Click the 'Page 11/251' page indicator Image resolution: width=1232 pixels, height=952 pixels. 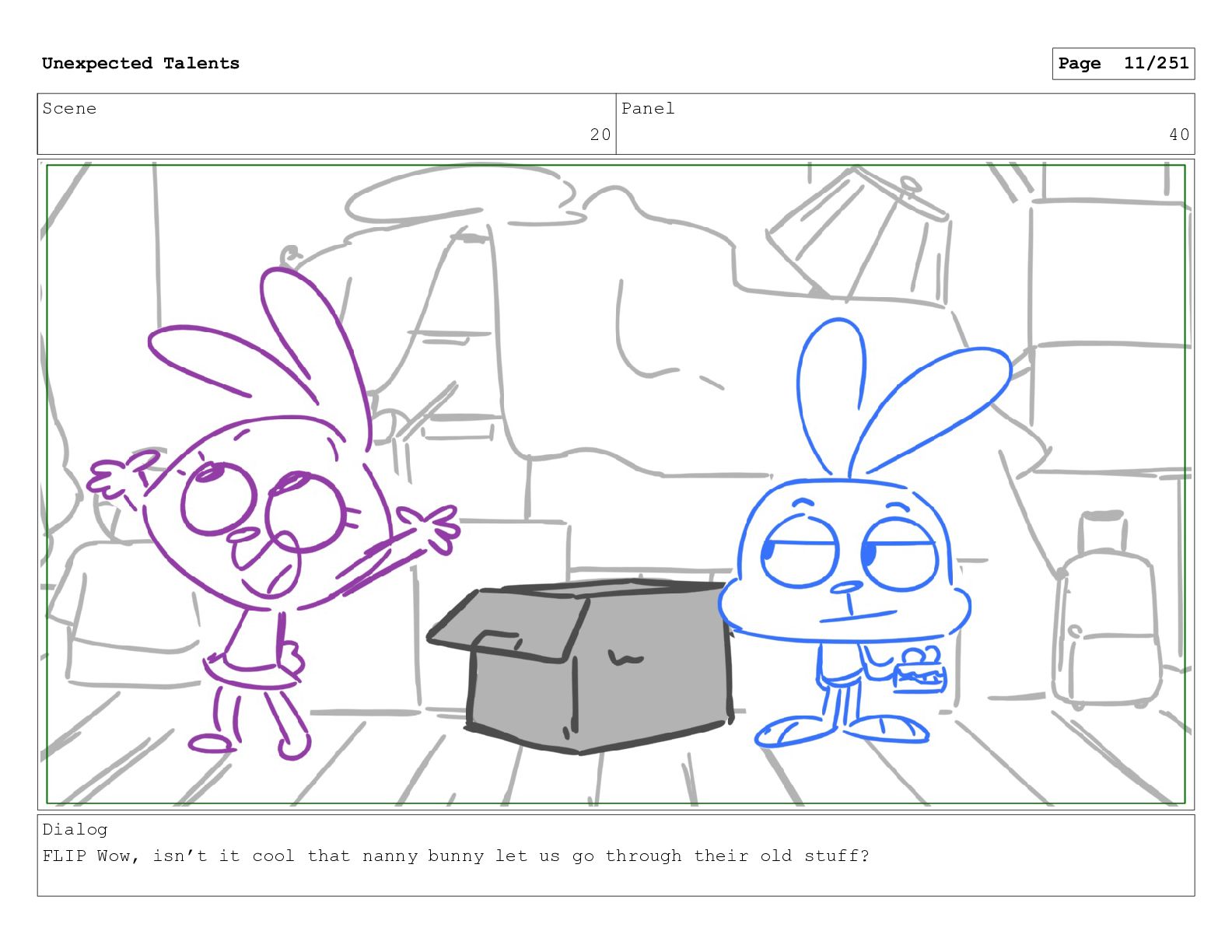click(x=1123, y=64)
